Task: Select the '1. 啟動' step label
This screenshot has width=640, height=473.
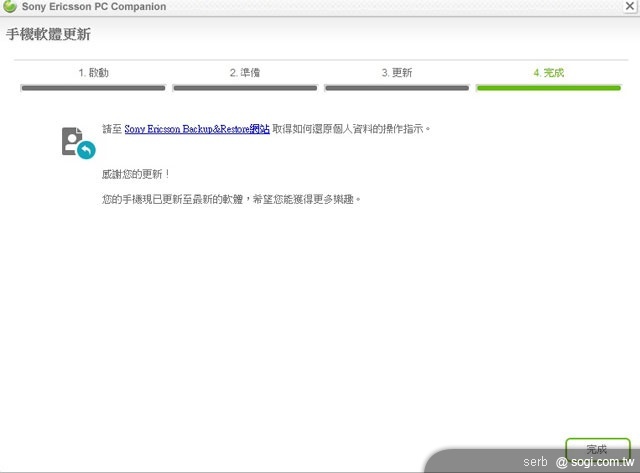Action: [x=93, y=73]
